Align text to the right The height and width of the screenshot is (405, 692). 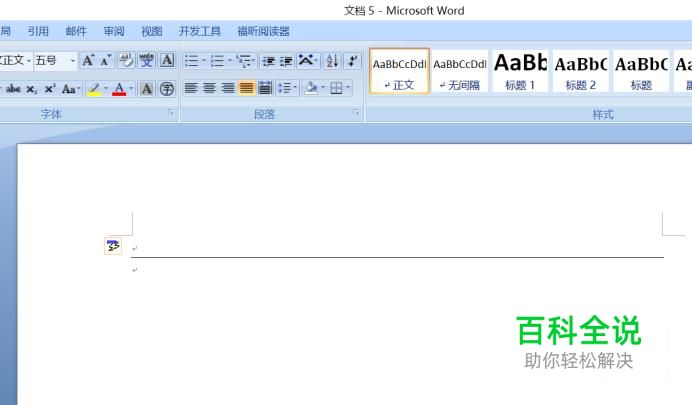point(228,88)
